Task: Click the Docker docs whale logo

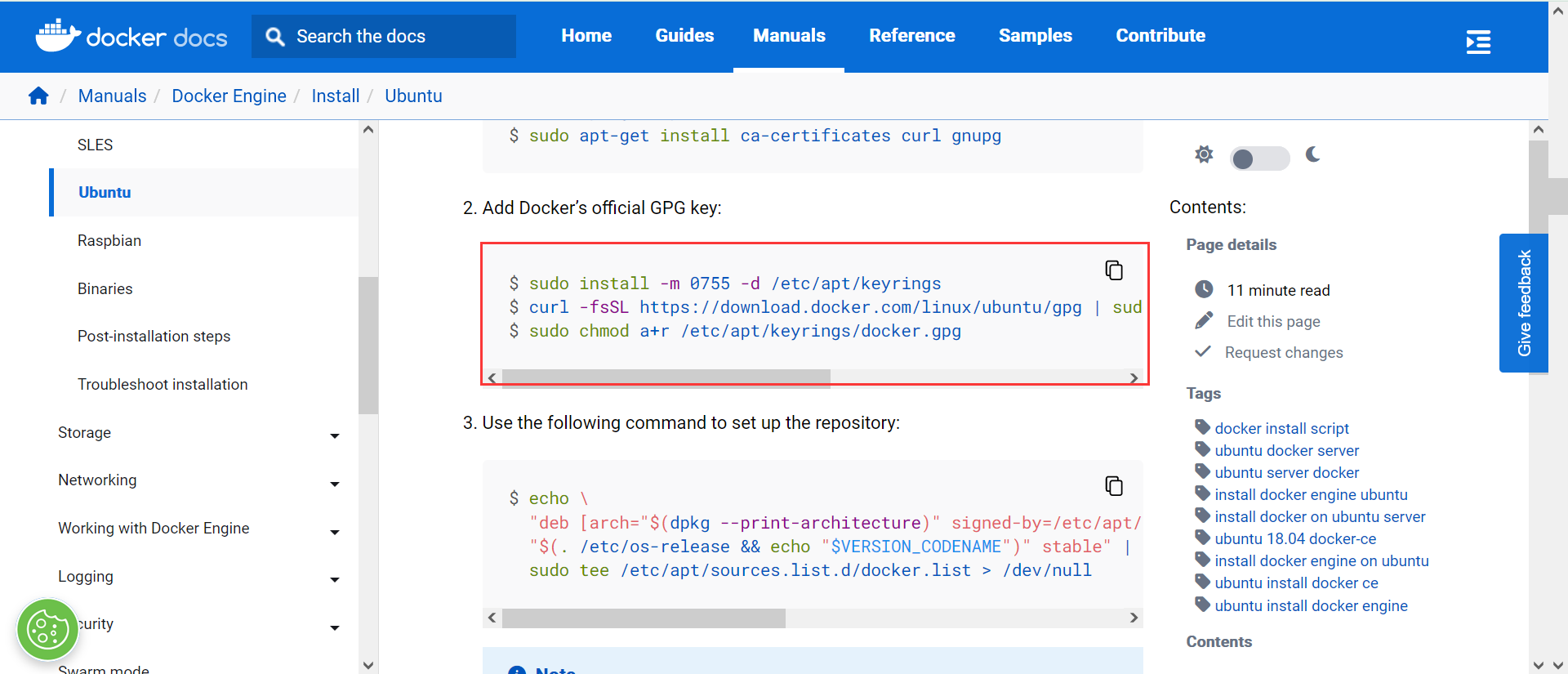Action: [132, 36]
